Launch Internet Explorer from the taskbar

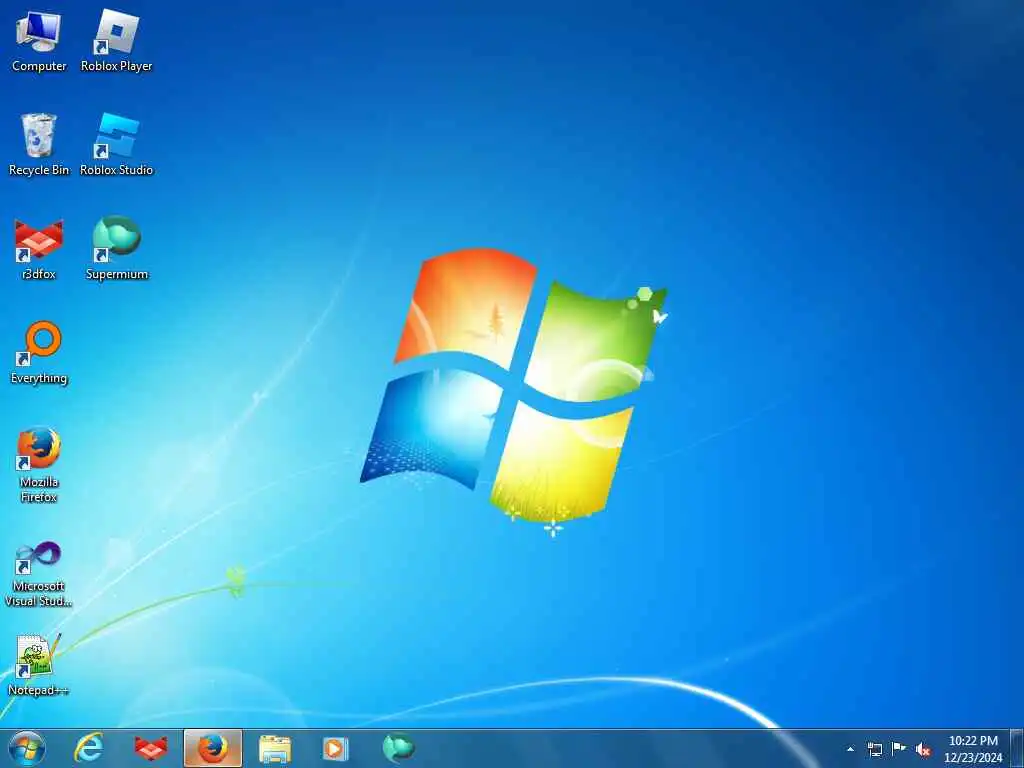(x=89, y=748)
